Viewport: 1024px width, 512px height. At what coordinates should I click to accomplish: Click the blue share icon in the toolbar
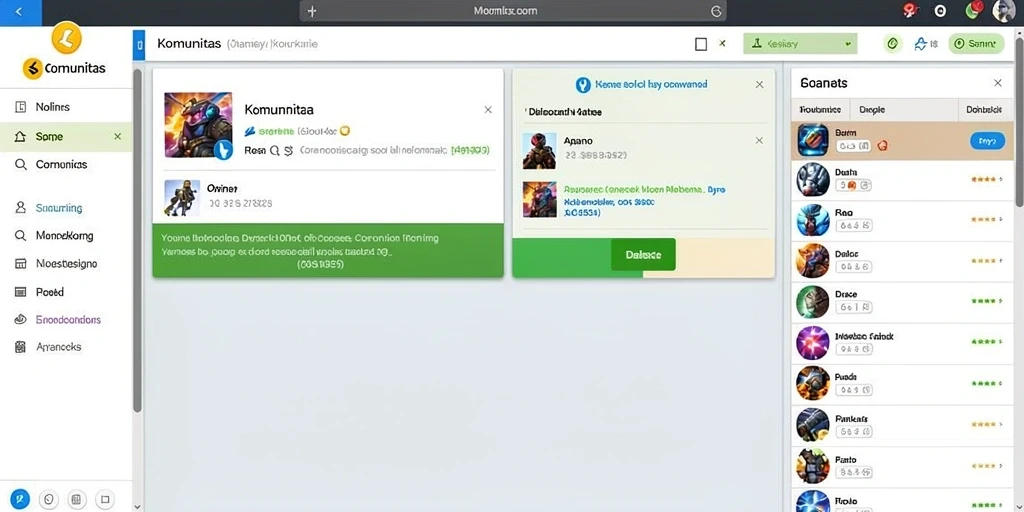[921, 44]
